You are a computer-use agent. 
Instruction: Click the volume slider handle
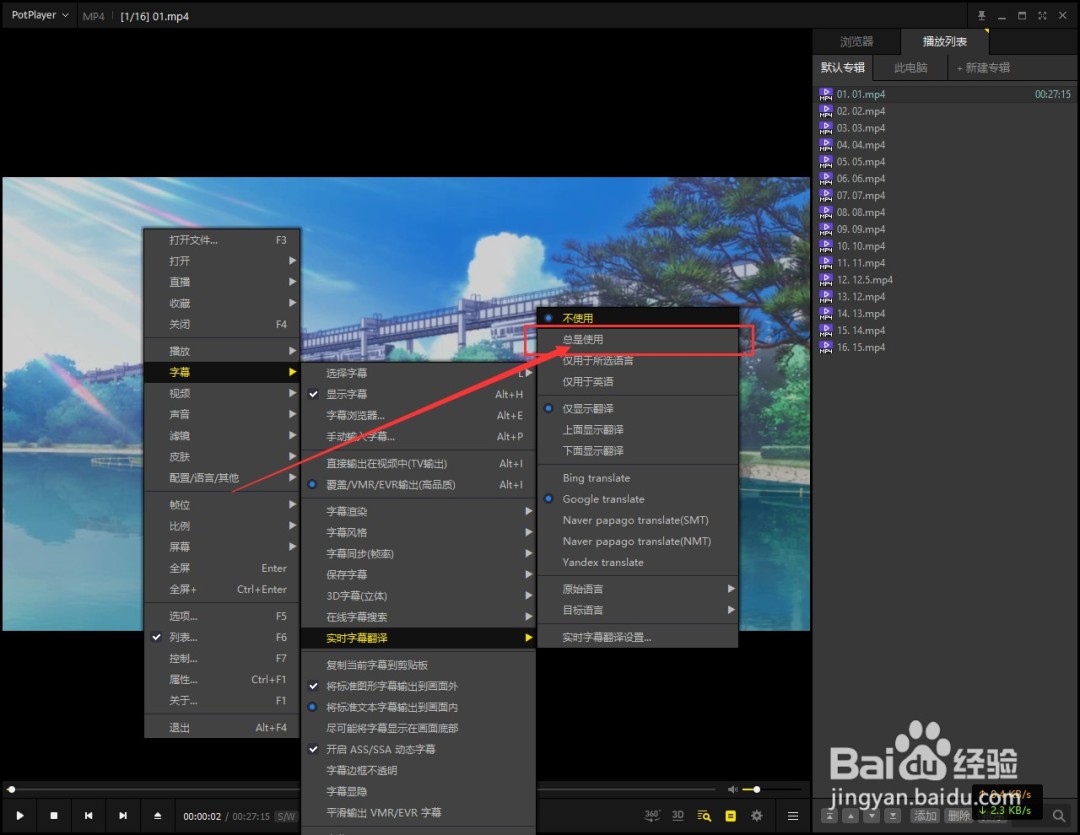756,790
